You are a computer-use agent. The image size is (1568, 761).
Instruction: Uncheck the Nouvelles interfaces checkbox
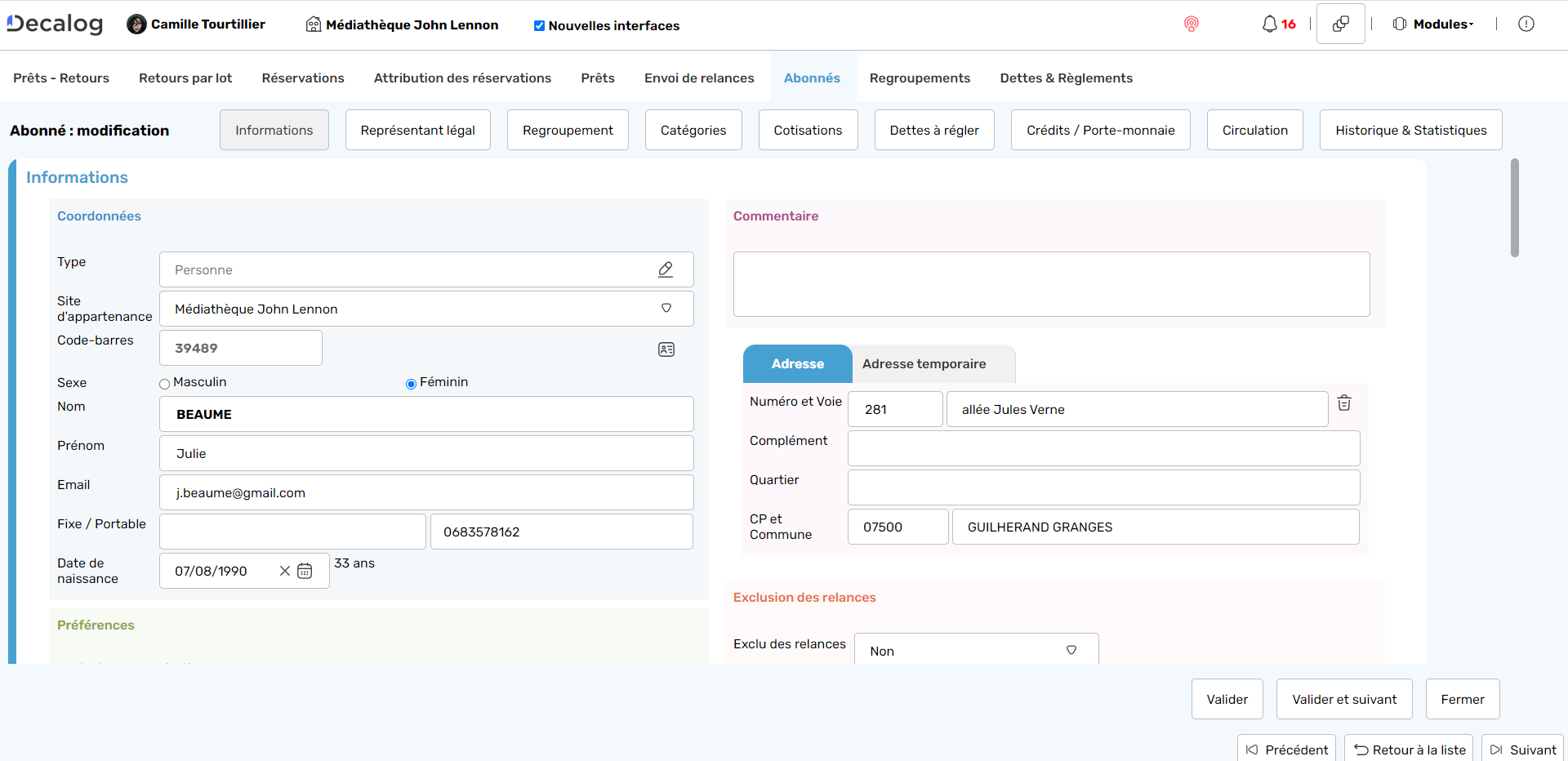pyautogui.click(x=539, y=25)
